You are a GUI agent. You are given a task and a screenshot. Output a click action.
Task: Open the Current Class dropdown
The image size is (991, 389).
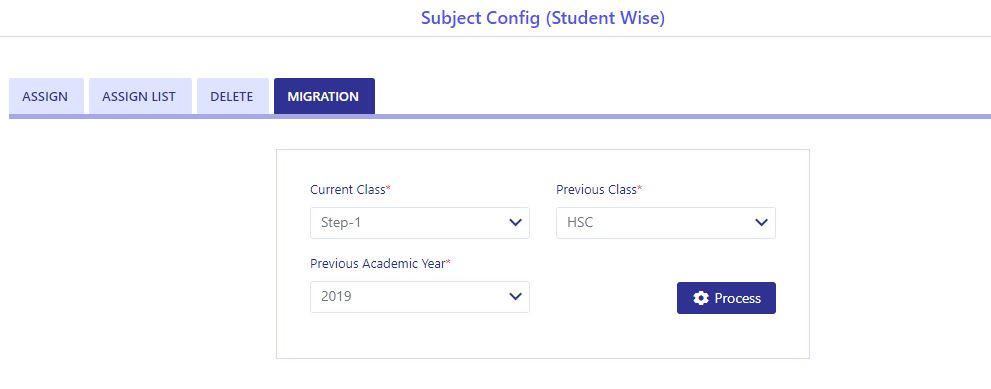[x=420, y=223]
